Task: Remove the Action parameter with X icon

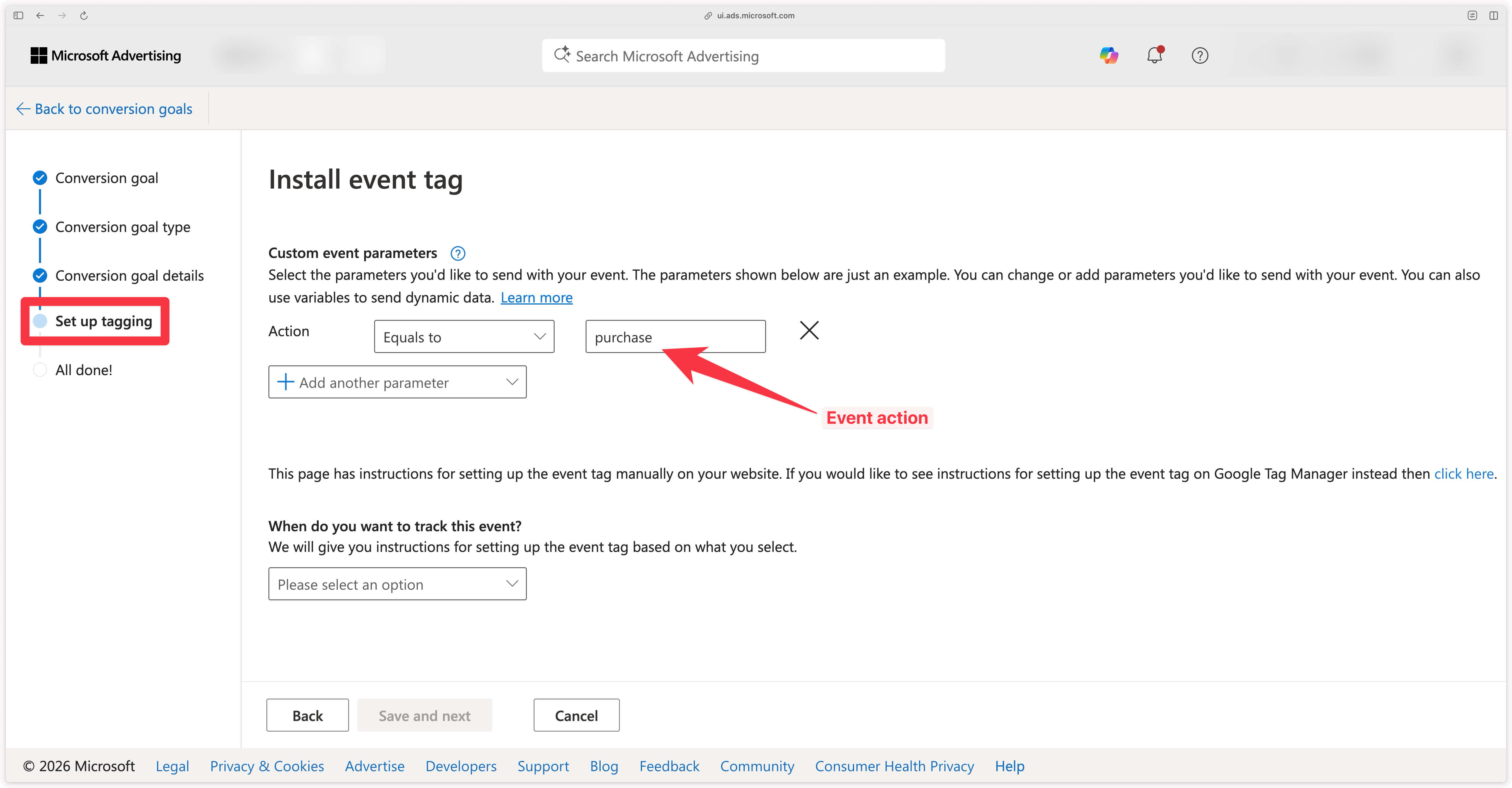Action: 809,330
